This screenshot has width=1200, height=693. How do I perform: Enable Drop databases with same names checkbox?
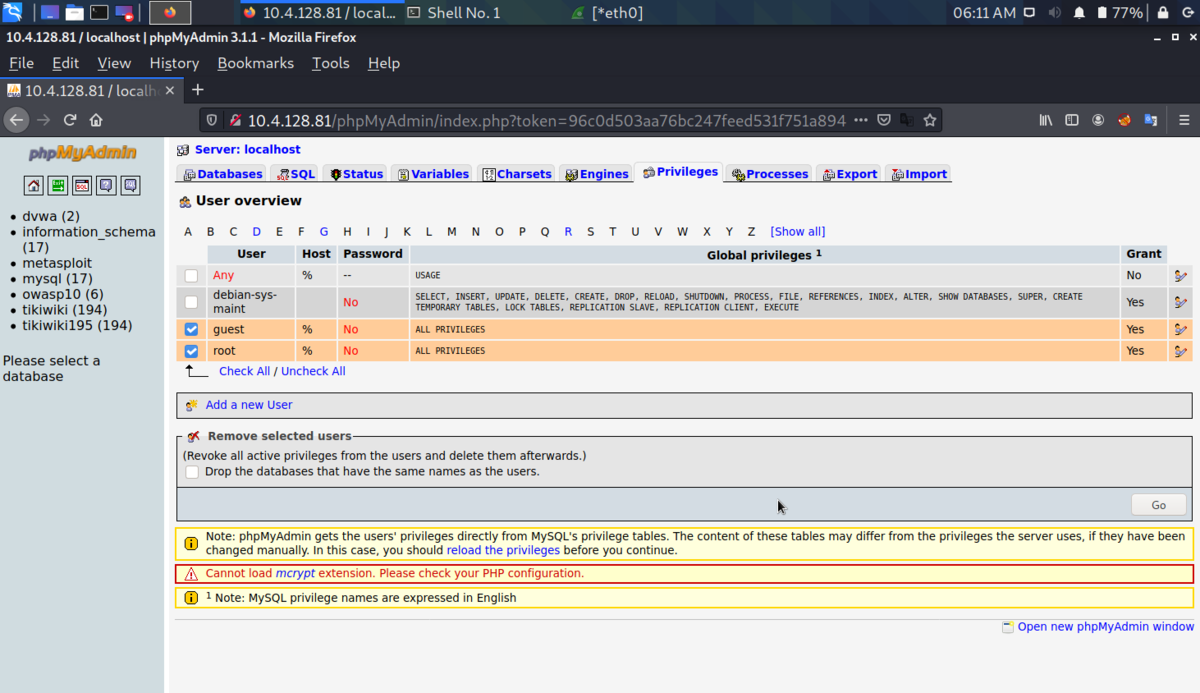pyautogui.click(x=192, y=472)
